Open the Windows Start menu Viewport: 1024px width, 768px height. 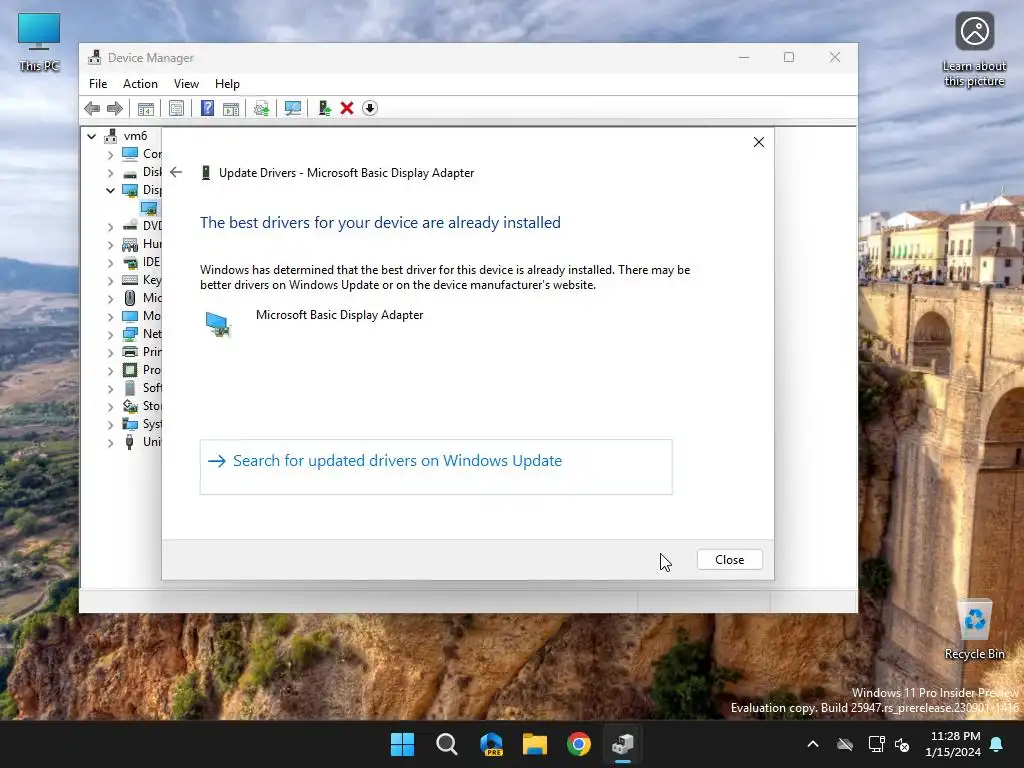tap(402, 744)
